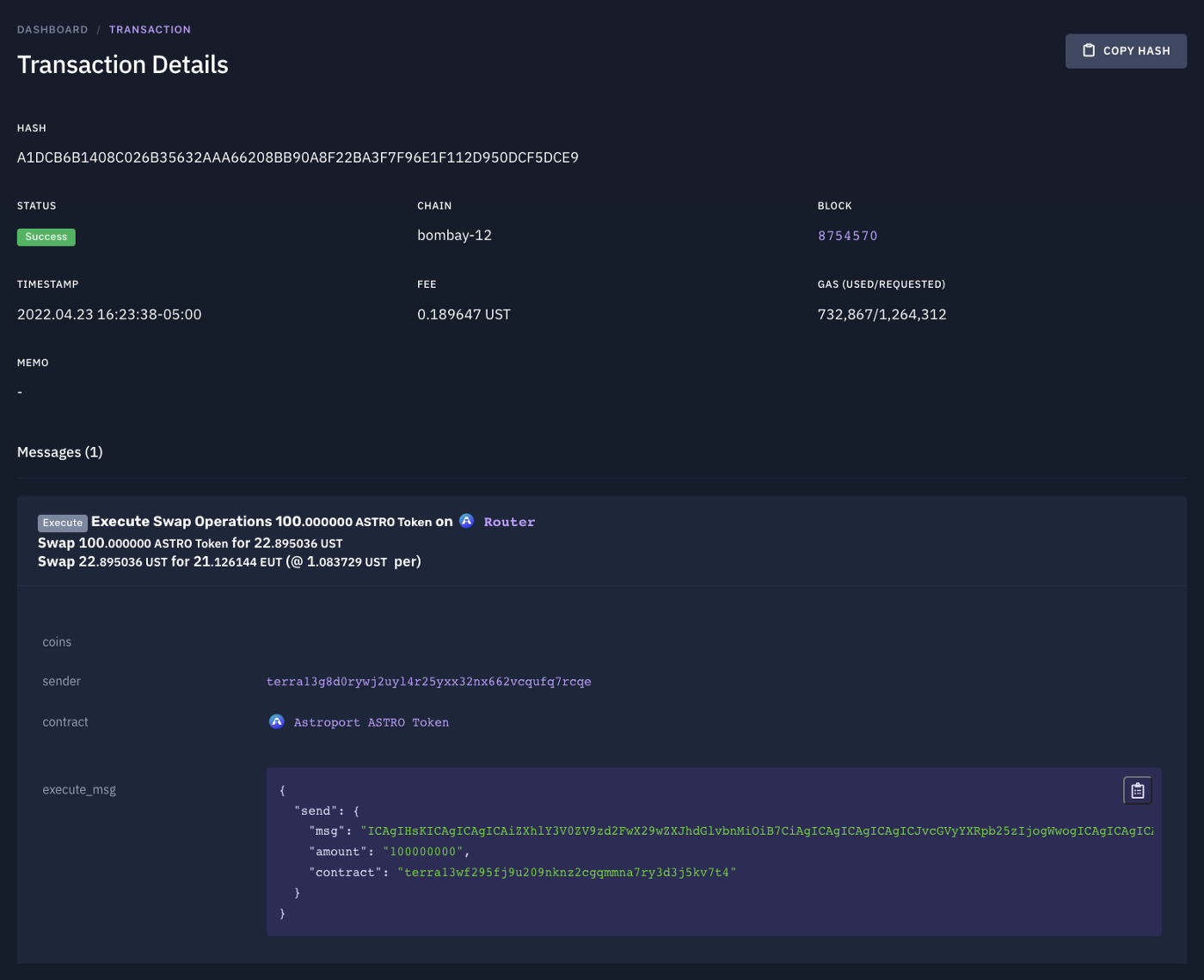The width and height of the screenshot is (1204, 980).
Task: Click the fee value 0.189647 UST
Action: 464,315
